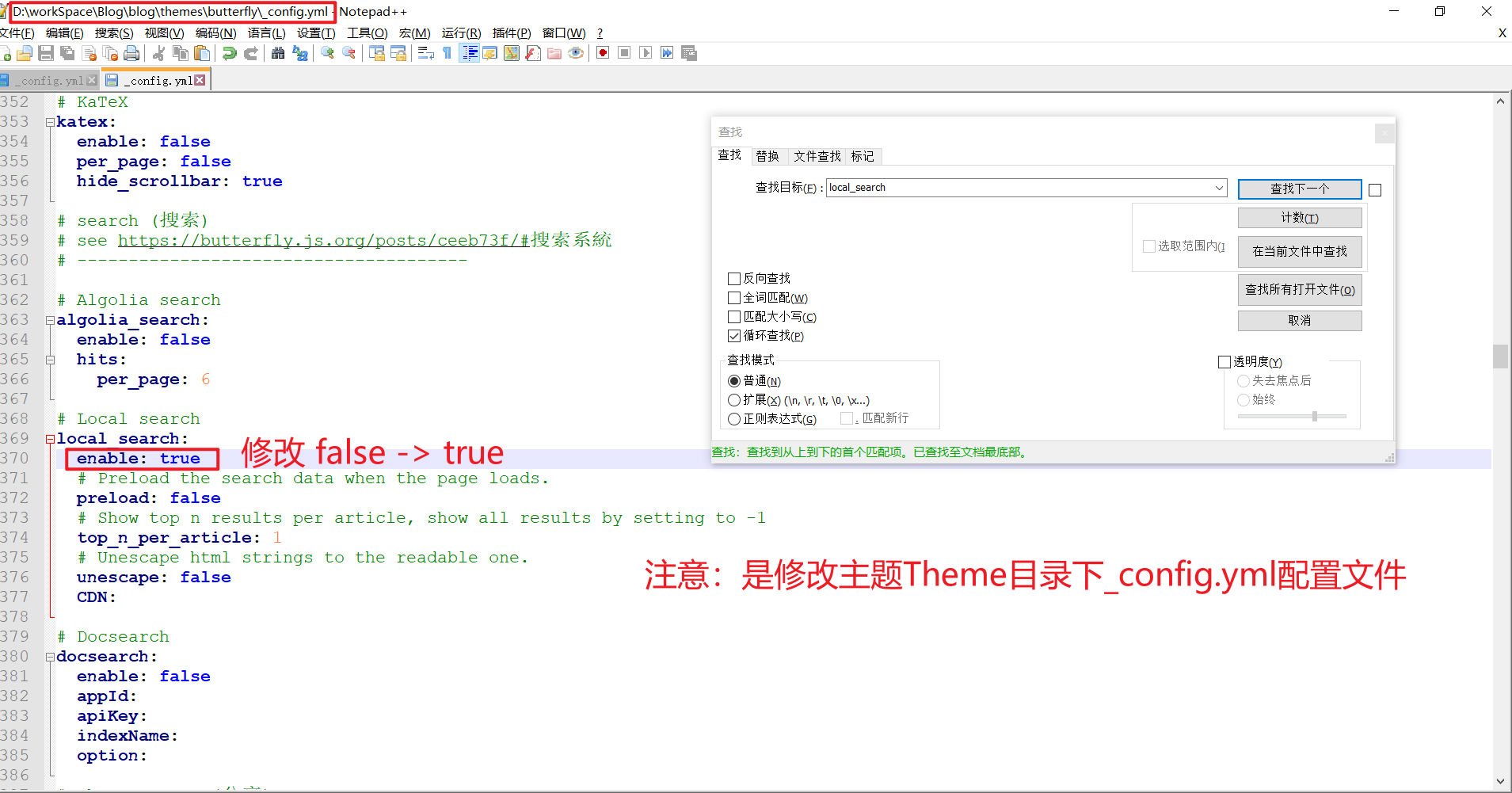Click the Zoom In magnifier icon
Viewport: 1512px width, 793px height.
pyautogui.click(x=327, y=53)
